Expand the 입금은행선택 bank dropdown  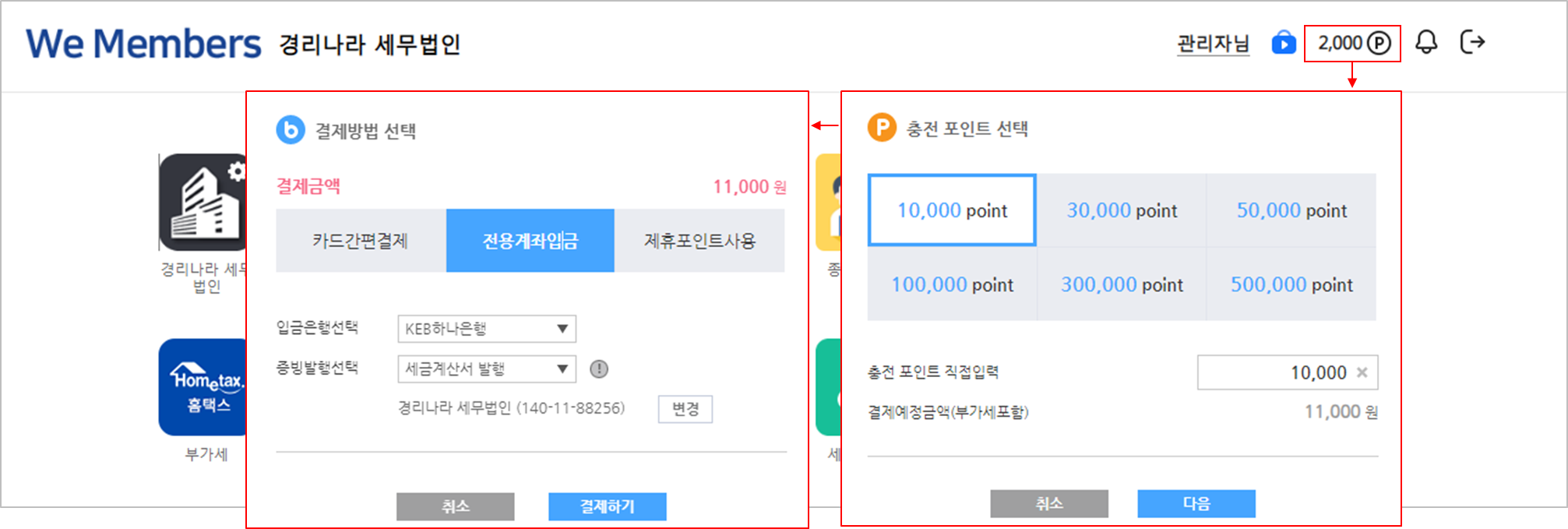tap(487, 329)
